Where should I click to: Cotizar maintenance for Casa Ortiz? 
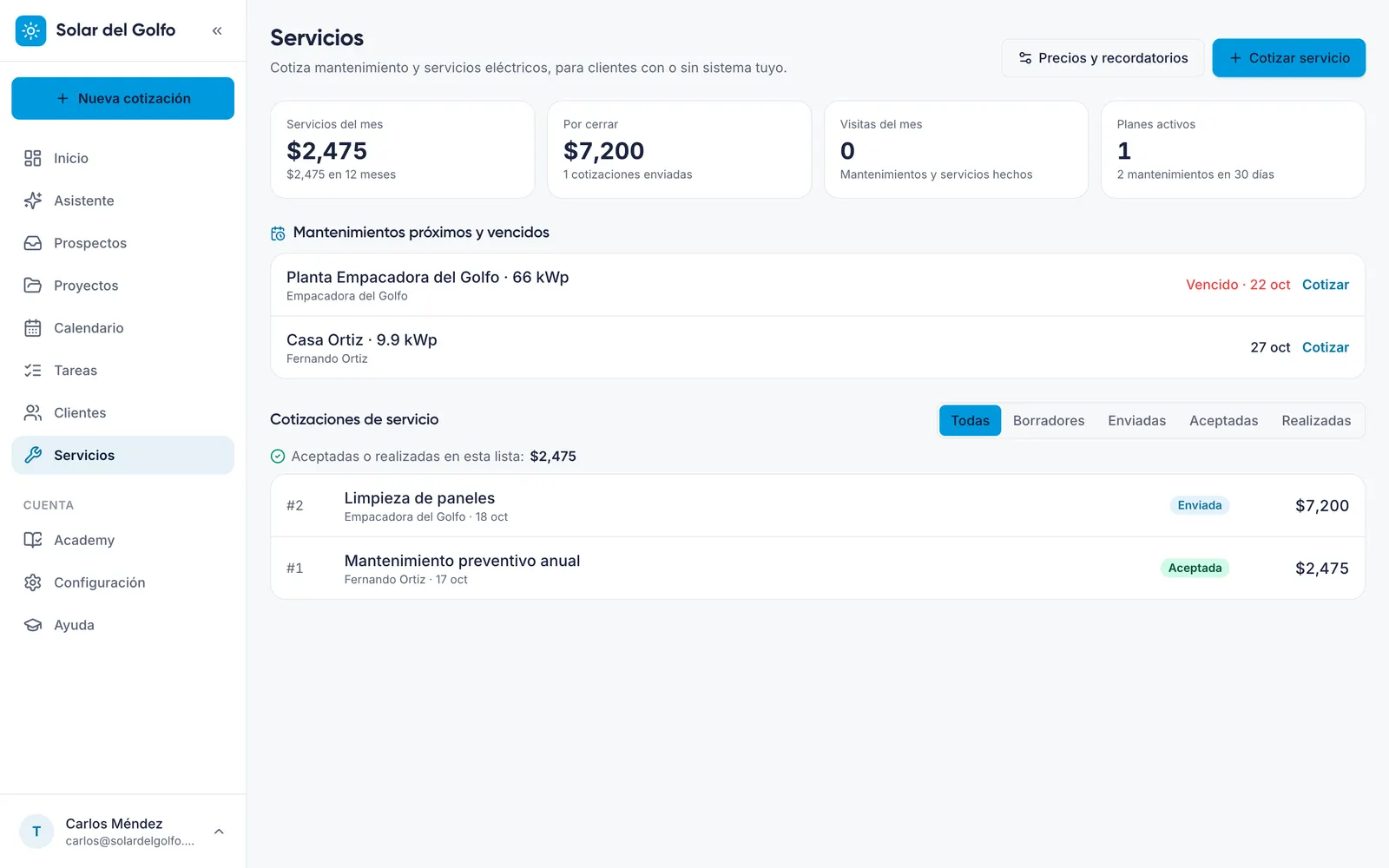click(x=1325, y=347)
